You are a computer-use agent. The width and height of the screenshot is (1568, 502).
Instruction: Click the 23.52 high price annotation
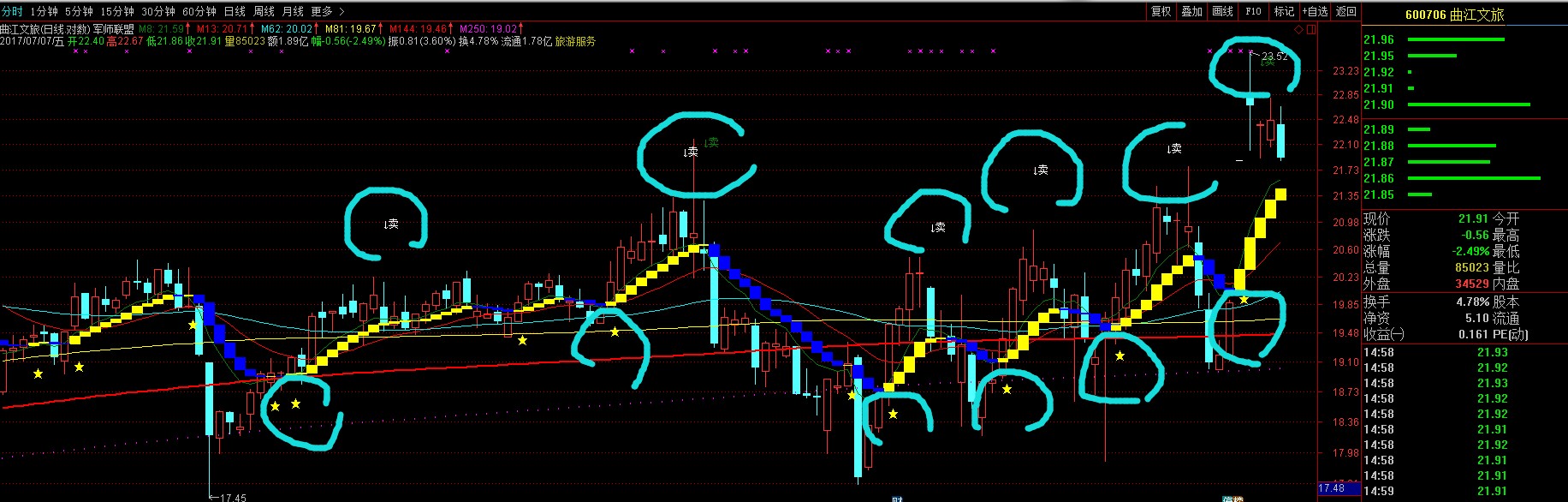pyautogui.click(x=1274, y=57)
